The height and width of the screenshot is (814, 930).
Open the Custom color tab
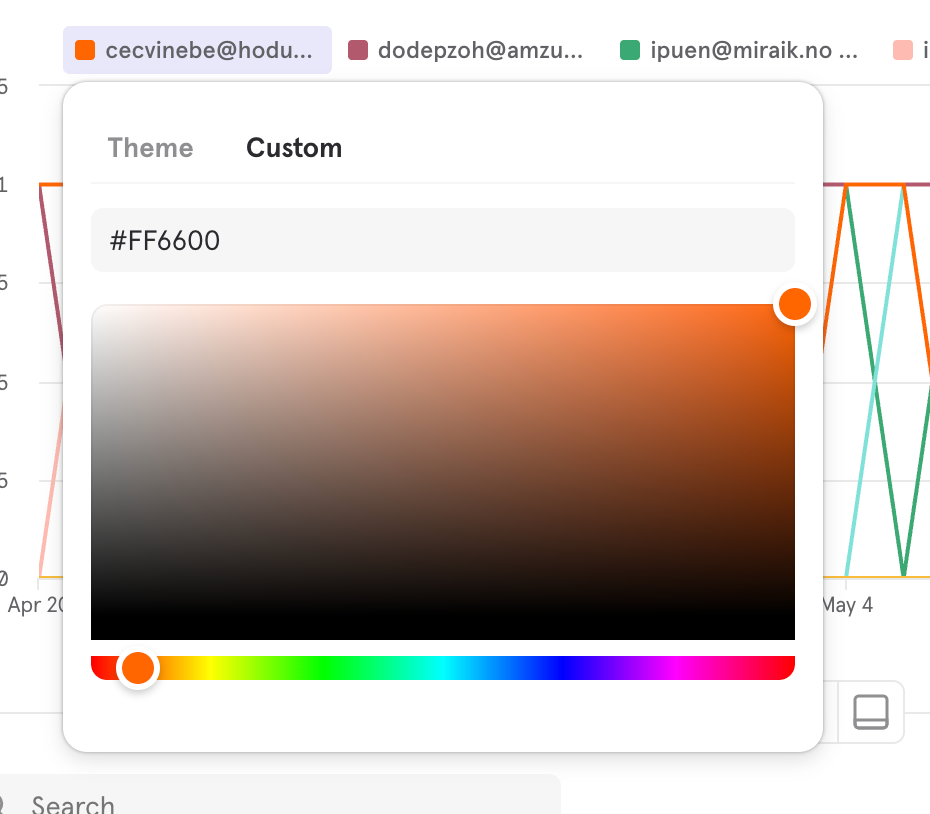point(294,148)
